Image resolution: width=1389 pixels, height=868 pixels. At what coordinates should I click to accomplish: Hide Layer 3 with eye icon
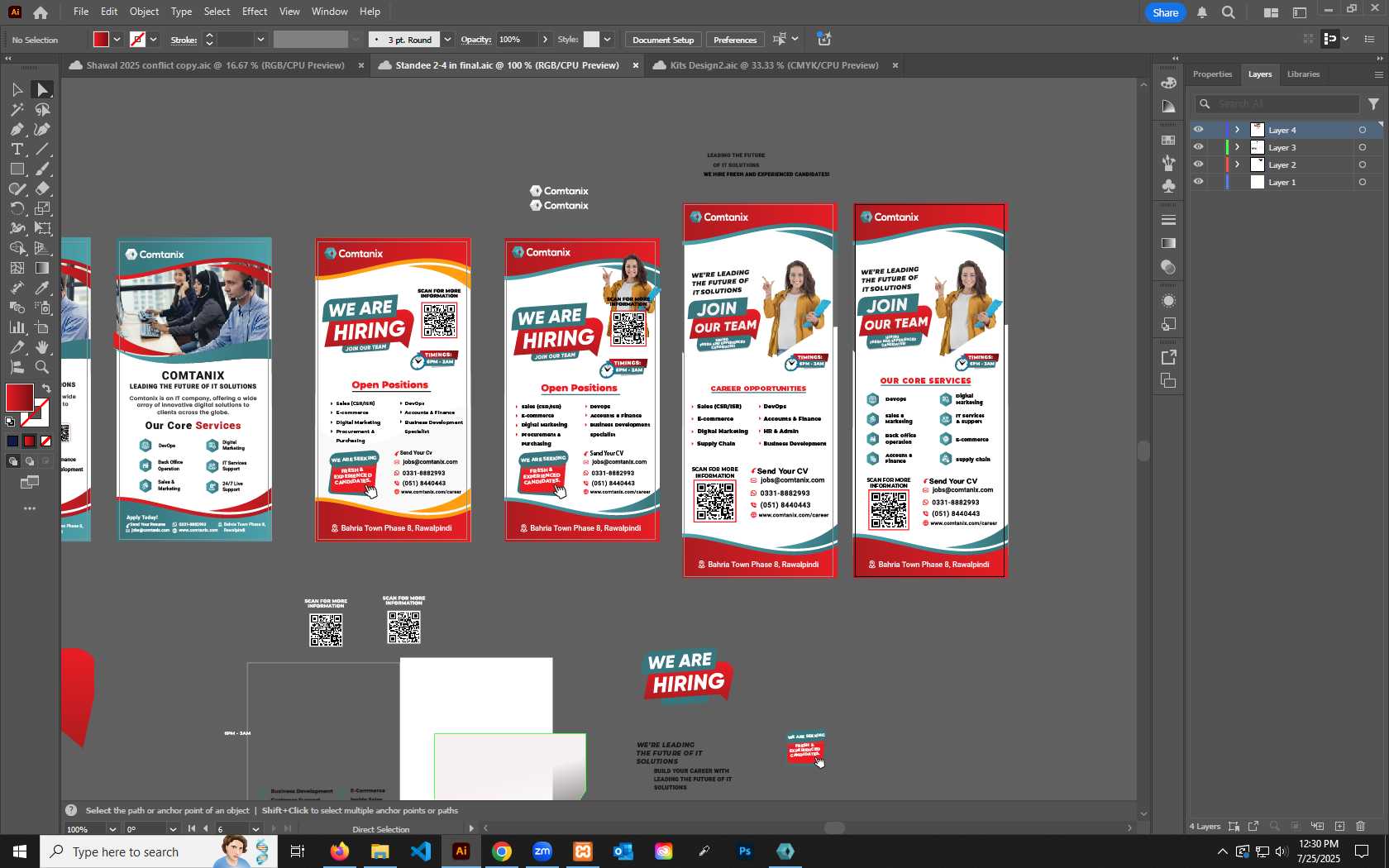(1198, 147)
